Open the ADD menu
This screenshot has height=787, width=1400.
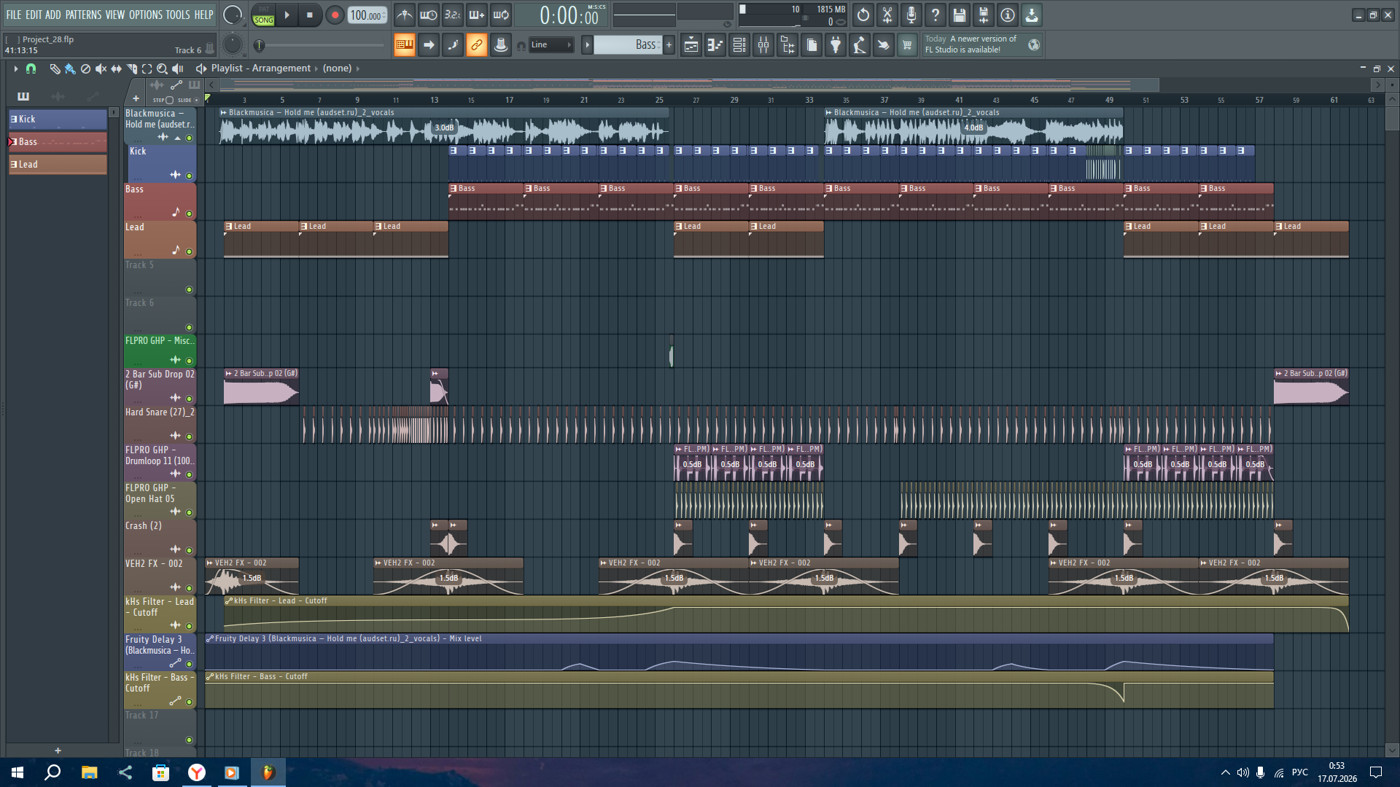tap(53, 15)
